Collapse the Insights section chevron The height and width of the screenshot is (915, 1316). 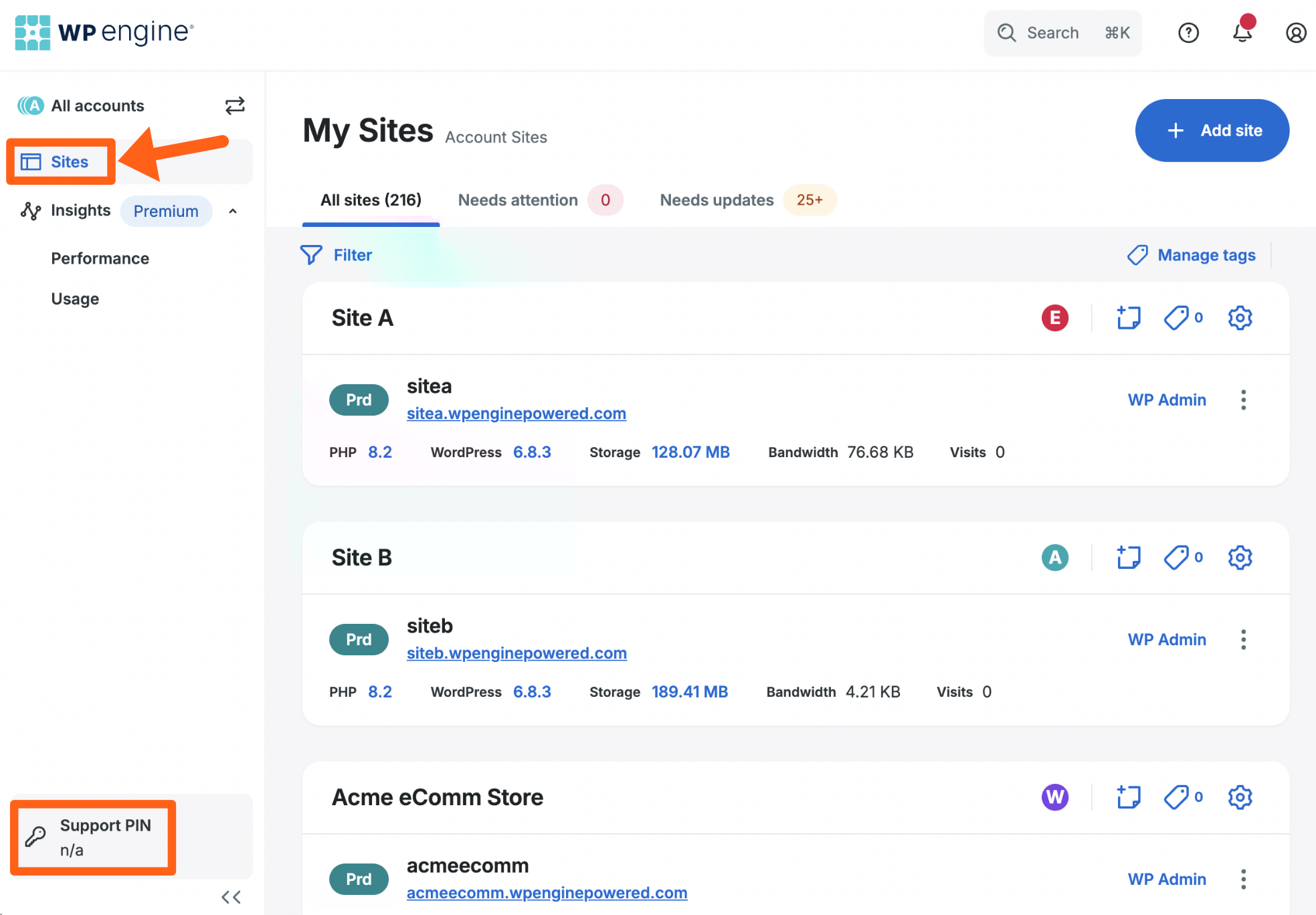pos(233,212)
